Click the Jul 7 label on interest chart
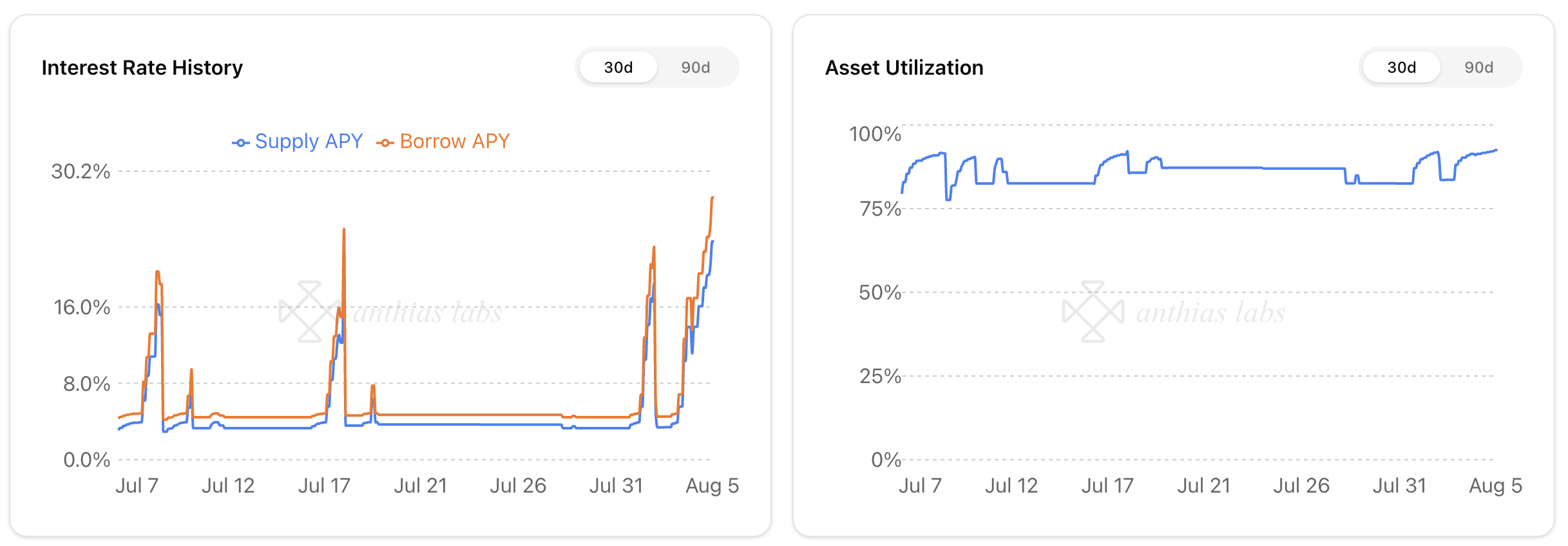The image size is (1568, 546). [137, 485]
